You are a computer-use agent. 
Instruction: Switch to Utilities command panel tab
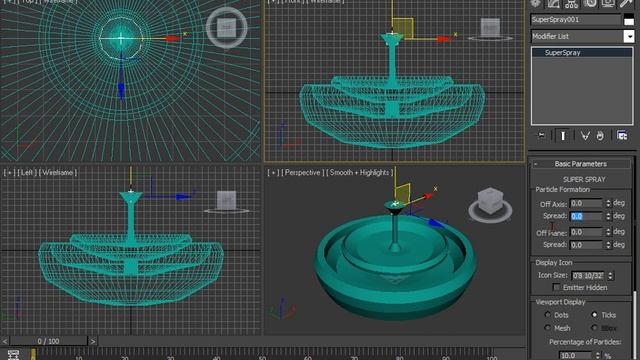coord(626,4)
